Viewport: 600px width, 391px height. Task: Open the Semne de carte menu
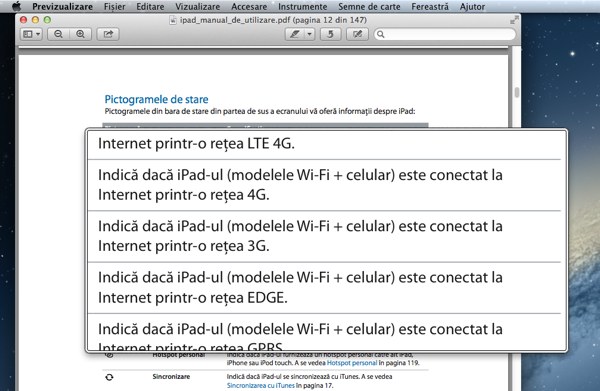pos(369,7)
